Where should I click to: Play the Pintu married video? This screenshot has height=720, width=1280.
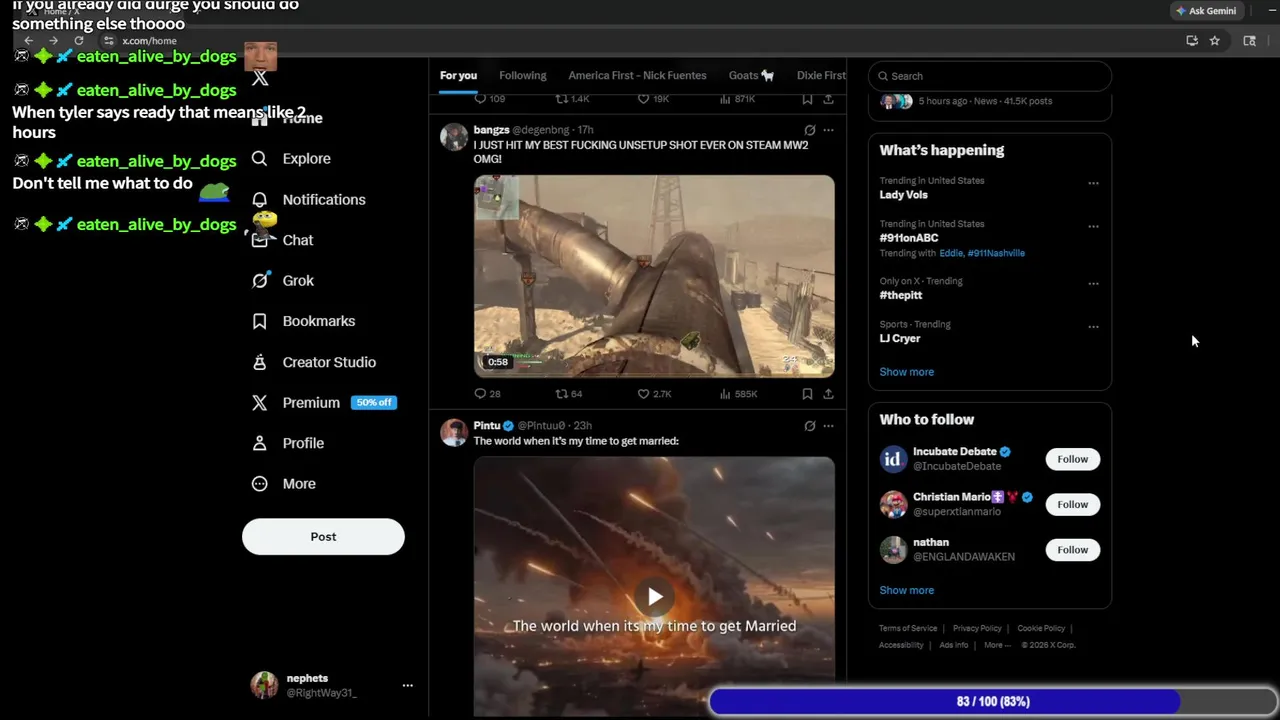pos(654,597)
